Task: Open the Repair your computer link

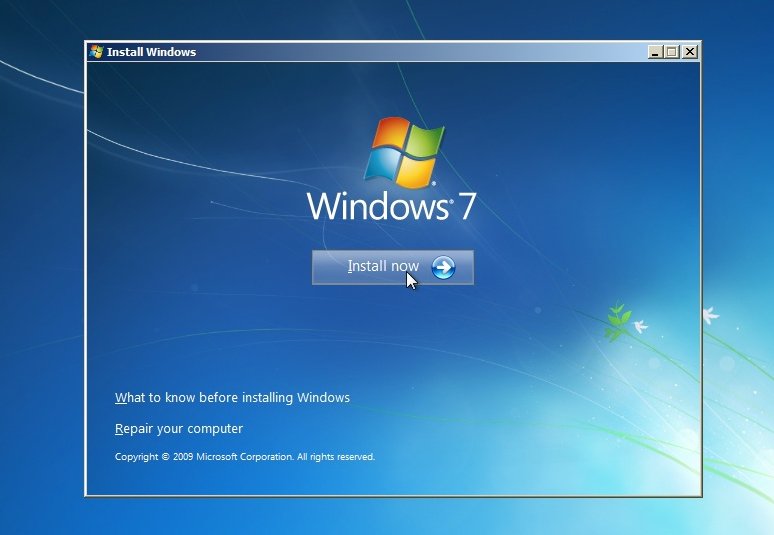Action: [179, 429]
